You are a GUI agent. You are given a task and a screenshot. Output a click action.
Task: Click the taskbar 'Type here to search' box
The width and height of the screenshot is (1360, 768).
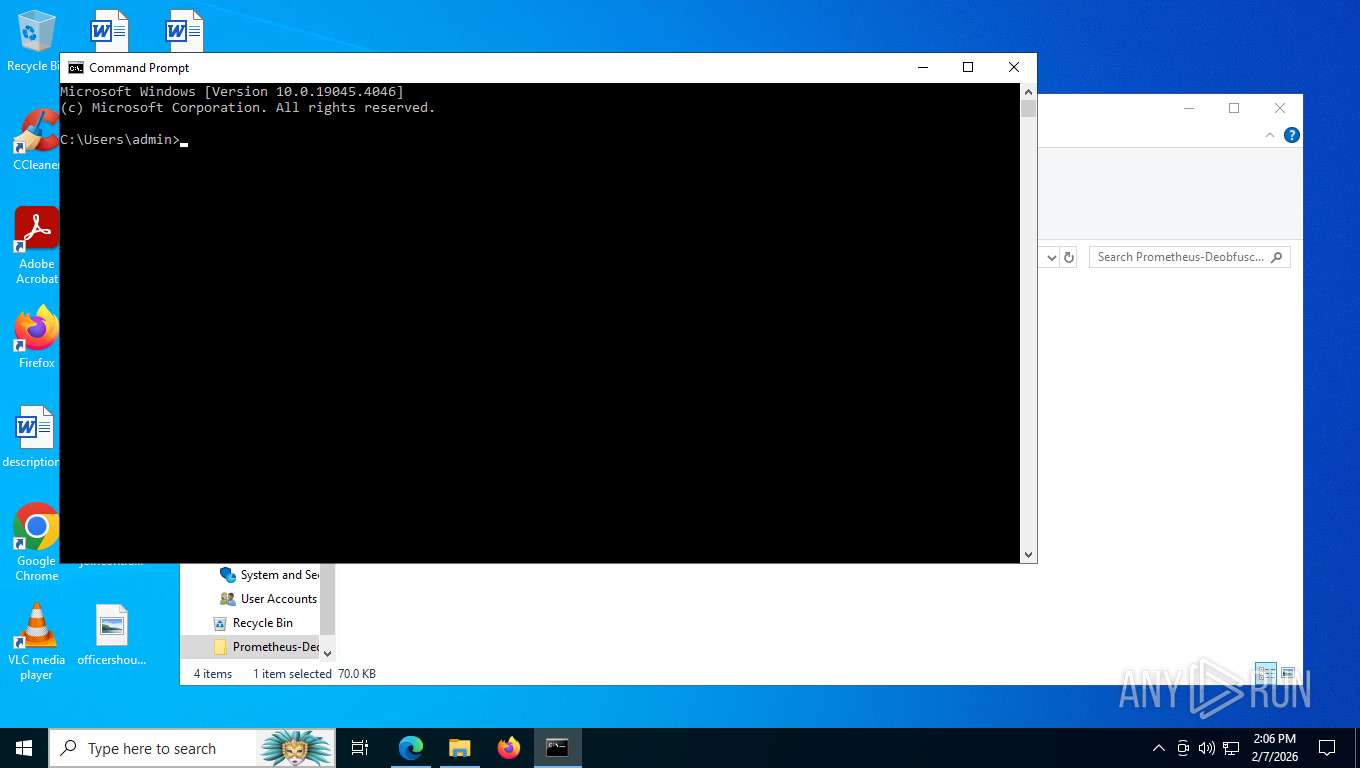[192, 748]
